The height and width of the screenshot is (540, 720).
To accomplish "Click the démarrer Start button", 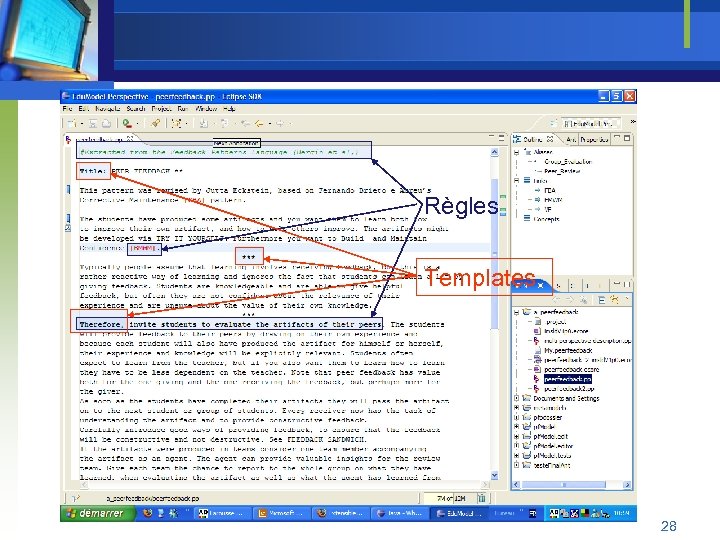I will click(97, 513).
